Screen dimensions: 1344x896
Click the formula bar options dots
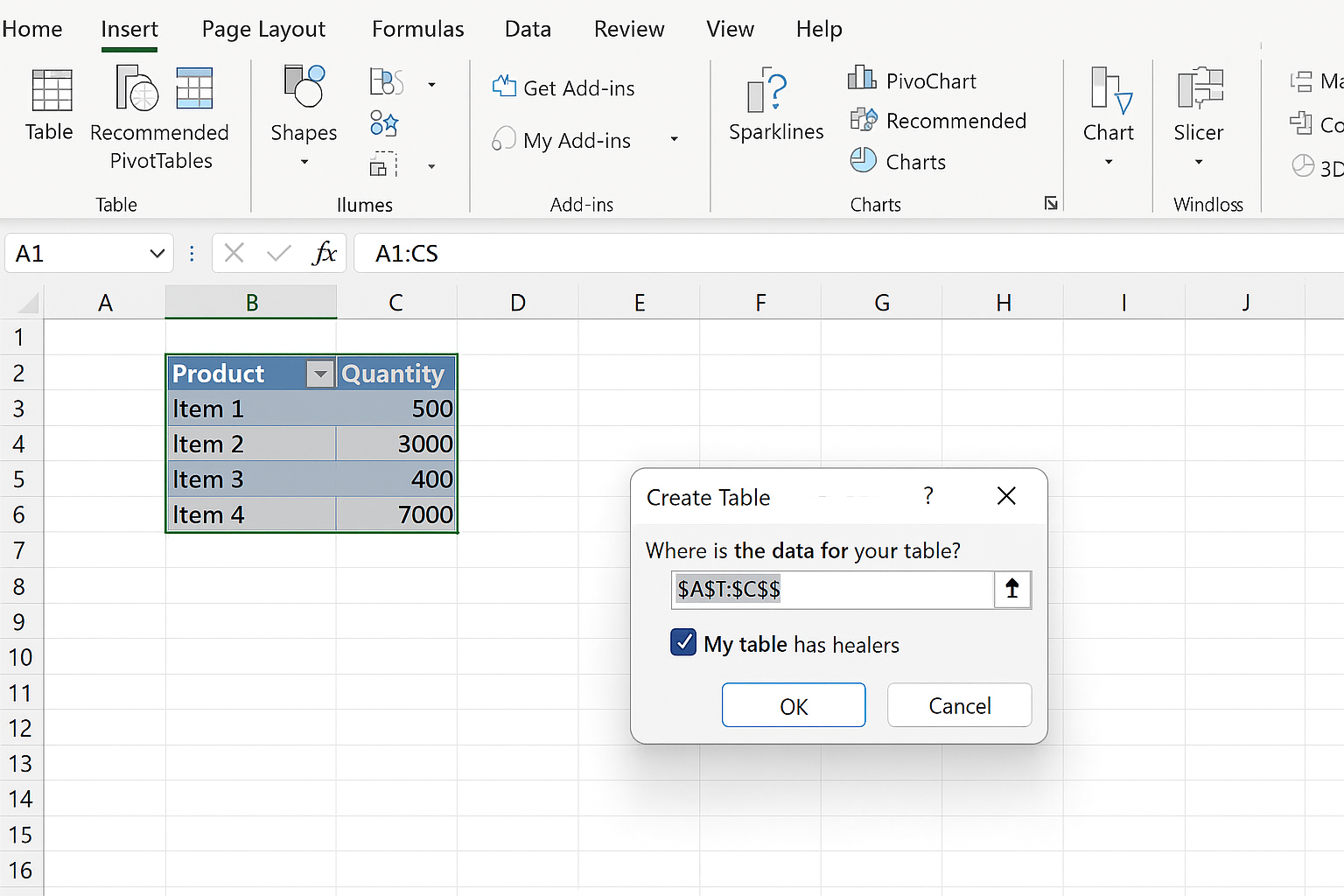192,254
